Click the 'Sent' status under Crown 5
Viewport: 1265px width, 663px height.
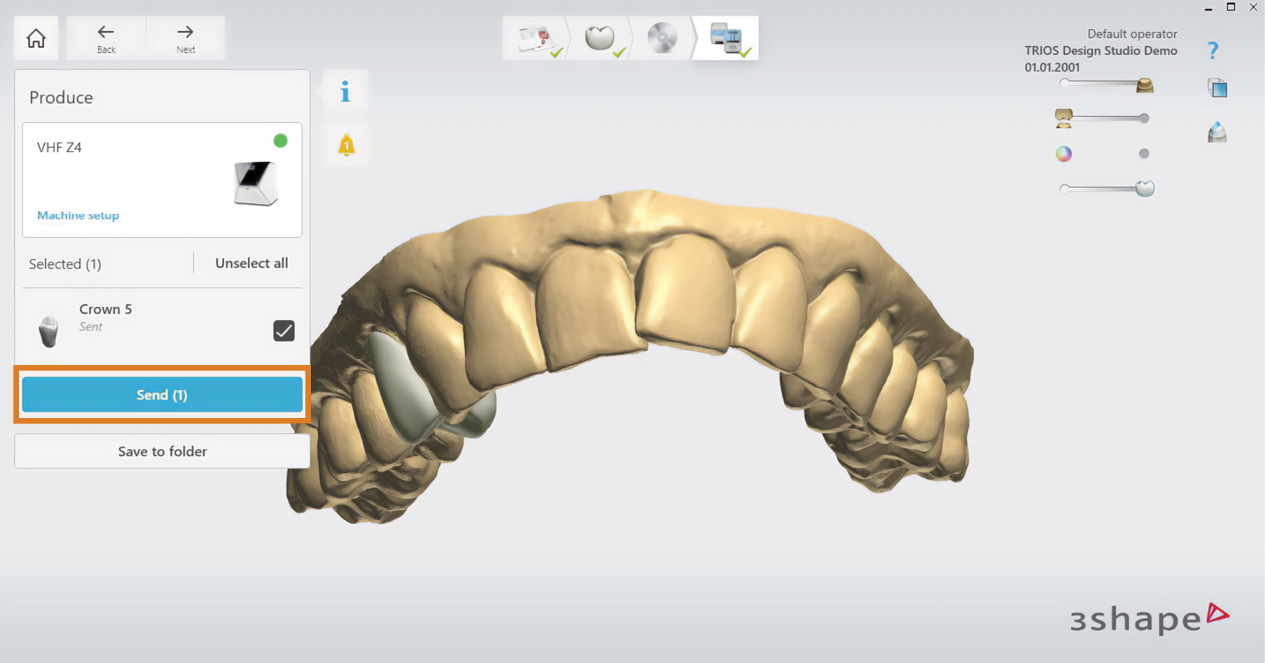(91, 326)
